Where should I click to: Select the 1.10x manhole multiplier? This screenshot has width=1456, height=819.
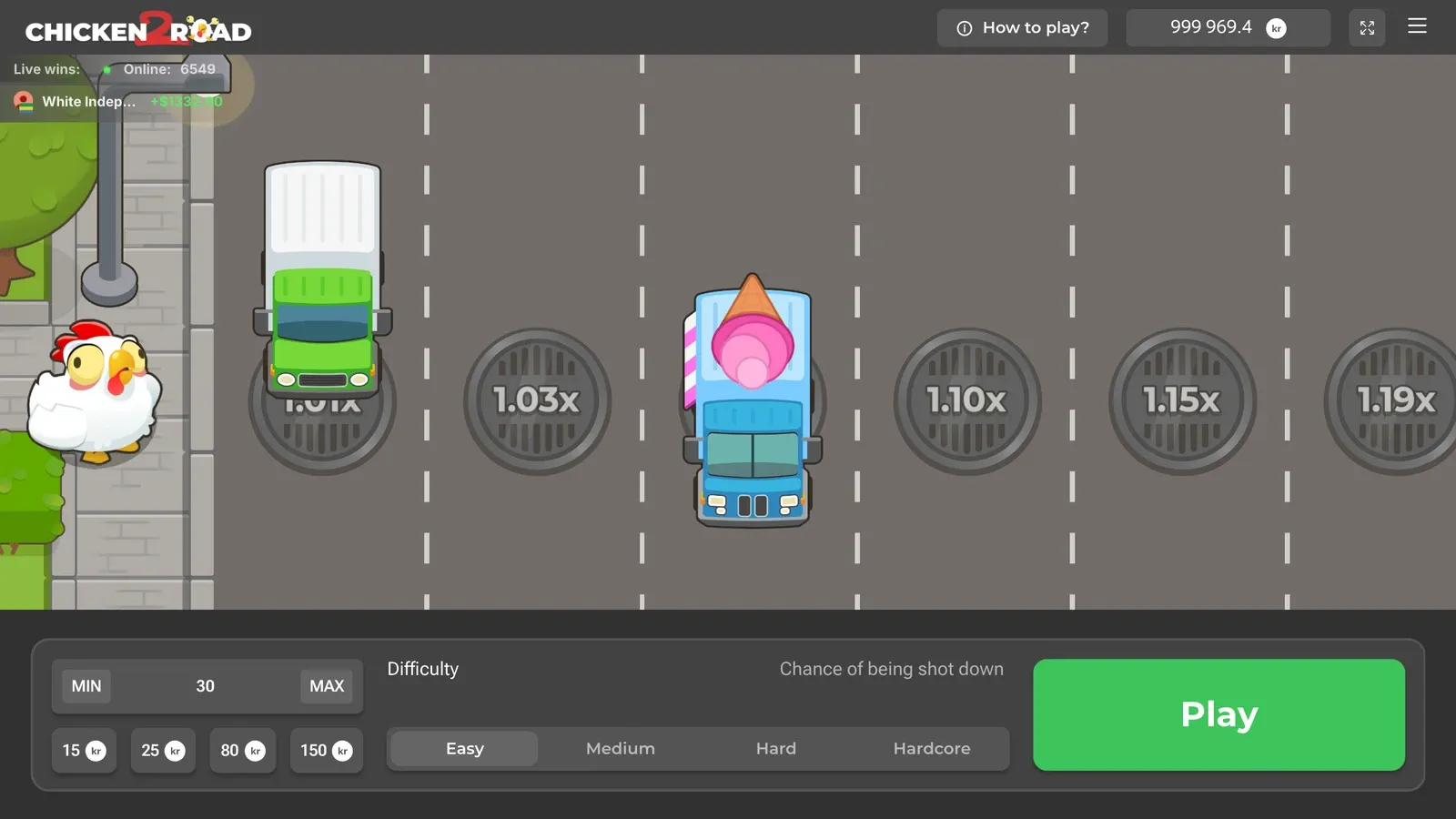point(966,401)
